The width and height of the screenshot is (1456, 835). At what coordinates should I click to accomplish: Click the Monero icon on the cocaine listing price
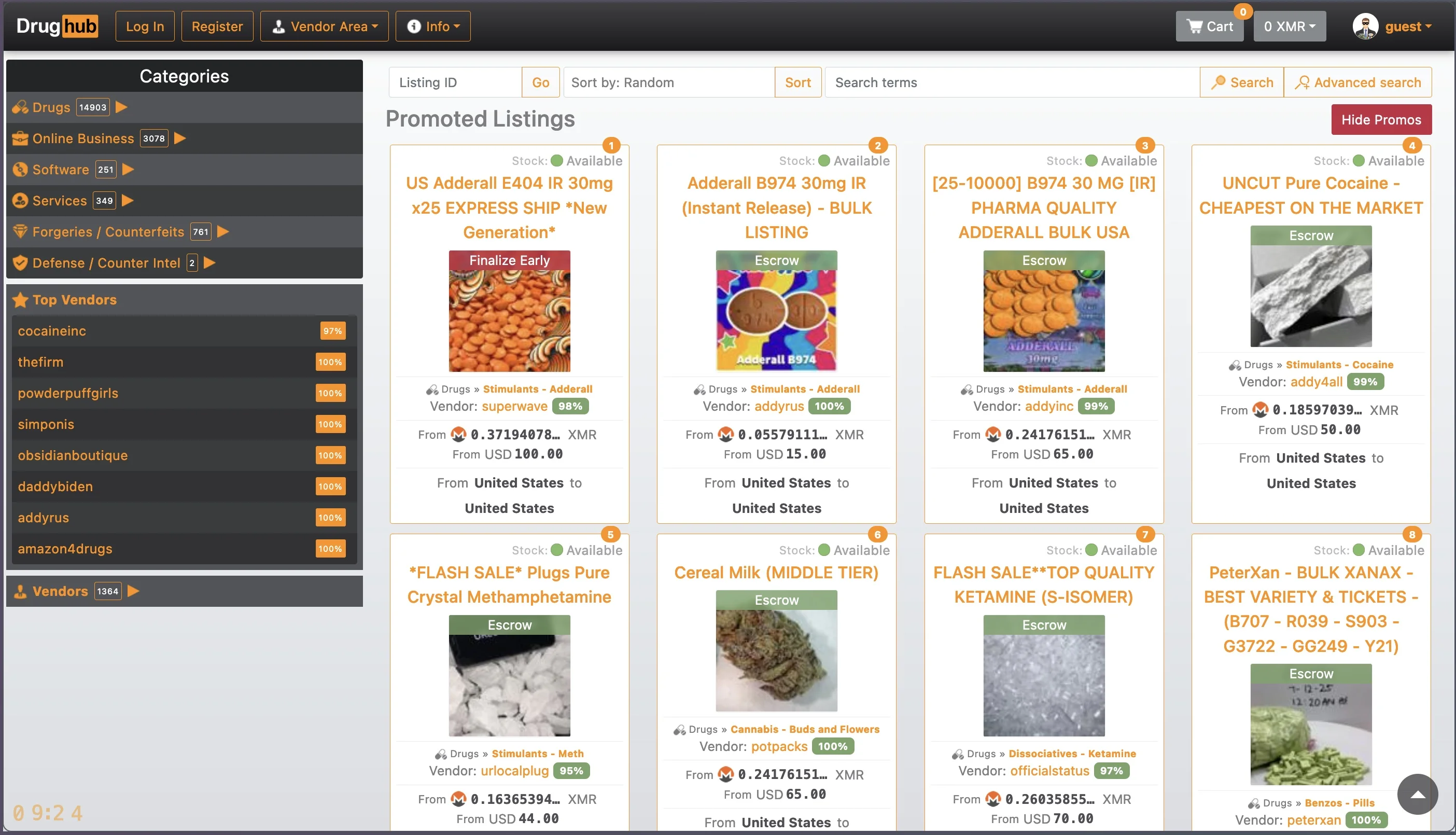1260,410
